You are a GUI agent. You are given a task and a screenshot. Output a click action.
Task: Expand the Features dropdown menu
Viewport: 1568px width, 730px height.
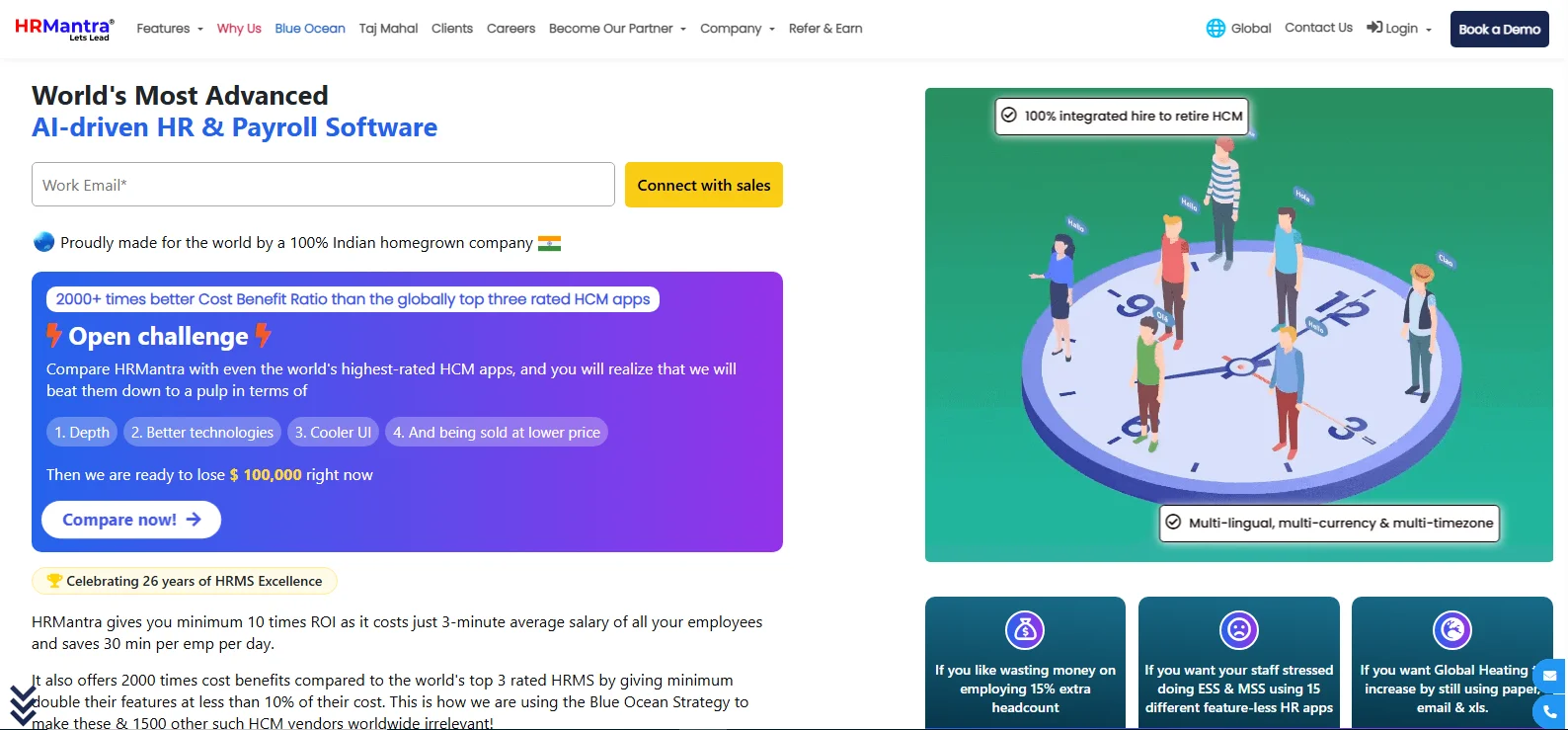point(170,29)
